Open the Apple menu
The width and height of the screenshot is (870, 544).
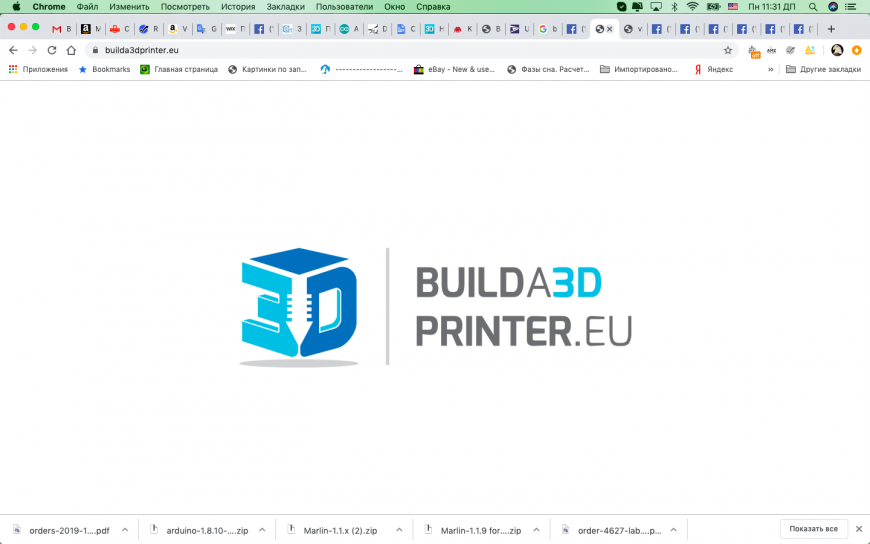point(17,7)
